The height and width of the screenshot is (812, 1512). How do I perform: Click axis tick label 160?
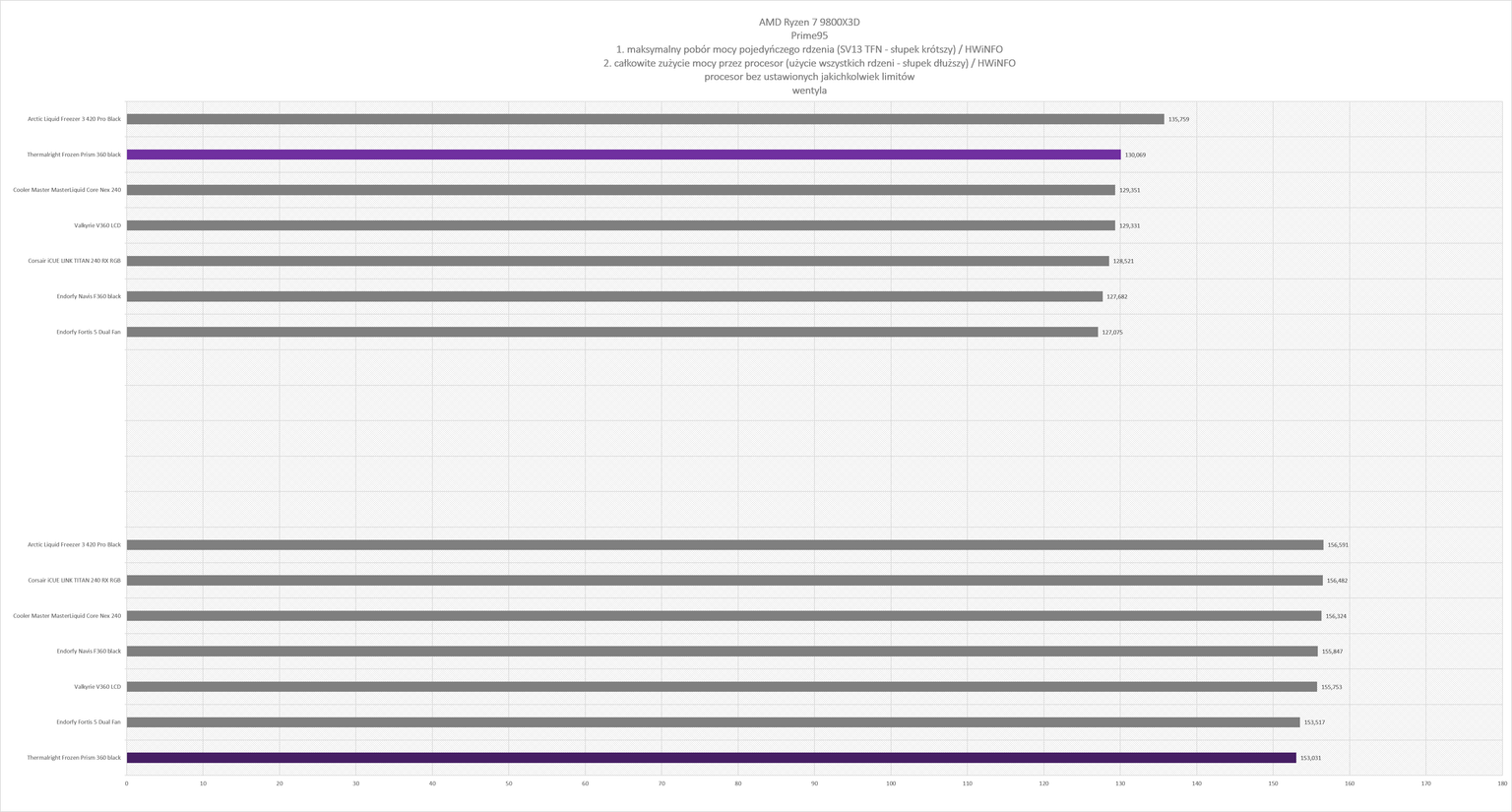[x=1350, y=783]
